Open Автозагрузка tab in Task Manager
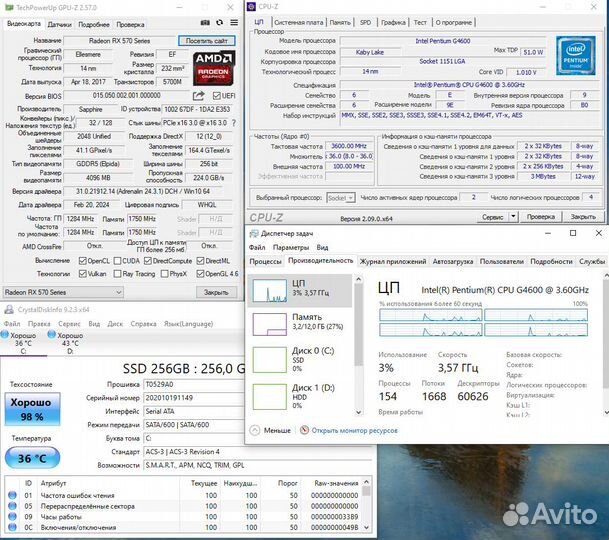The width and height of the screenshot is (609, 540). point(453,261)
